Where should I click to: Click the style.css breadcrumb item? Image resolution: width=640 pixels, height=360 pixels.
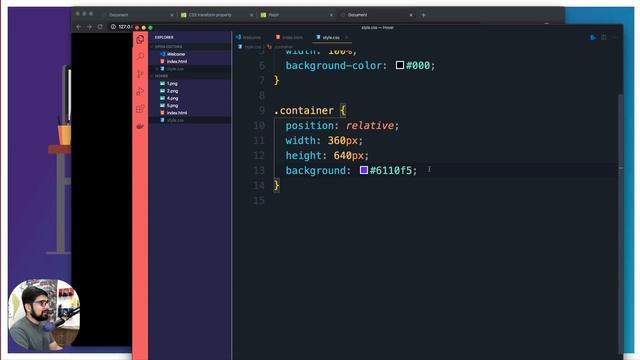[250, 47]
